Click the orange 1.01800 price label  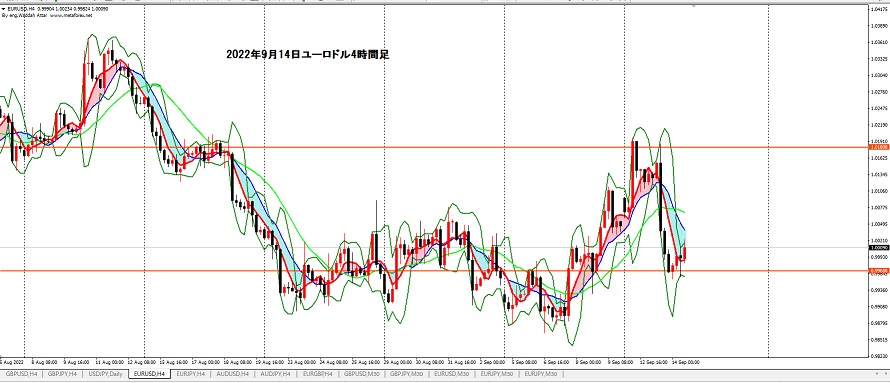879,147
